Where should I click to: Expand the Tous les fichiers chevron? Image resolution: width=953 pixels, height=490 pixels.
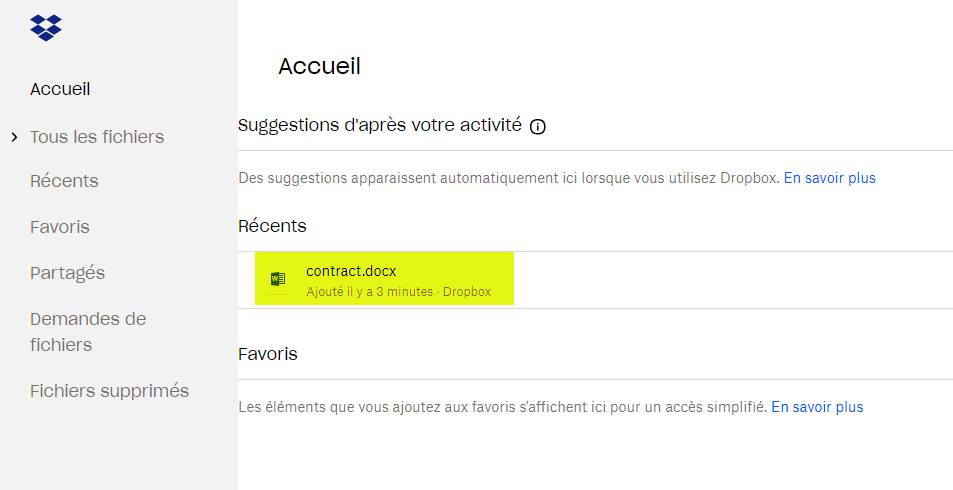(x=15, y=137)
